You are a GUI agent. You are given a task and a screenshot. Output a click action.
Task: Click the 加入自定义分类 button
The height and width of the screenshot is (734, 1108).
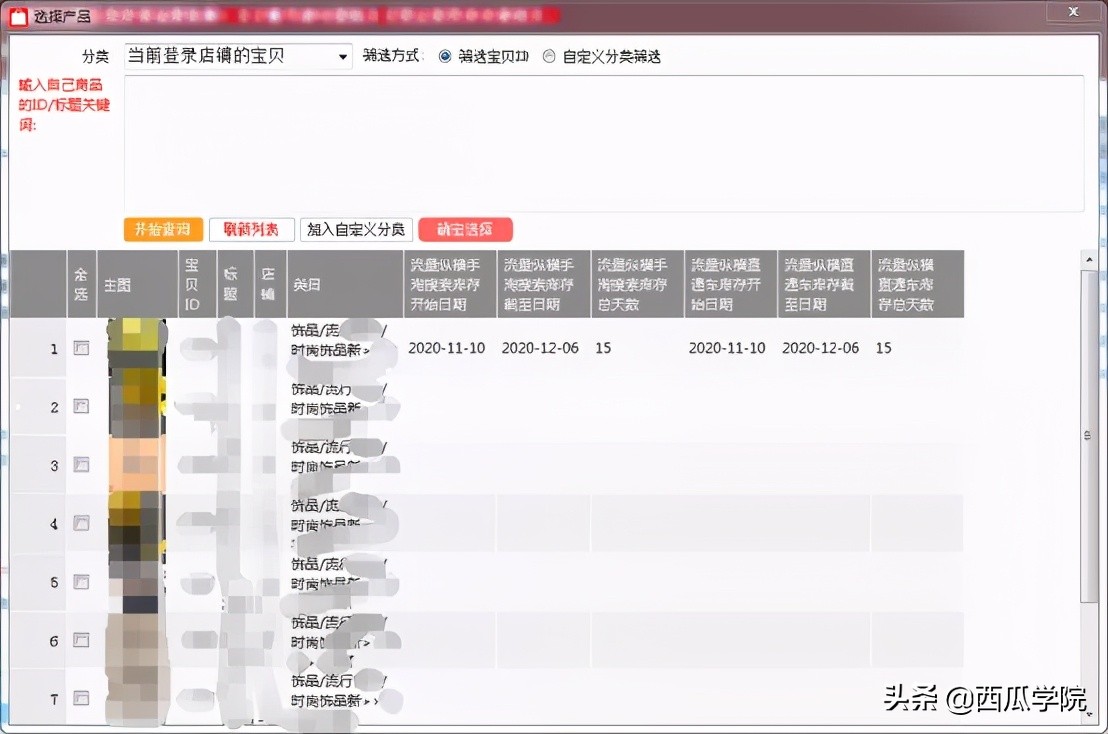(x=356, y=230)
